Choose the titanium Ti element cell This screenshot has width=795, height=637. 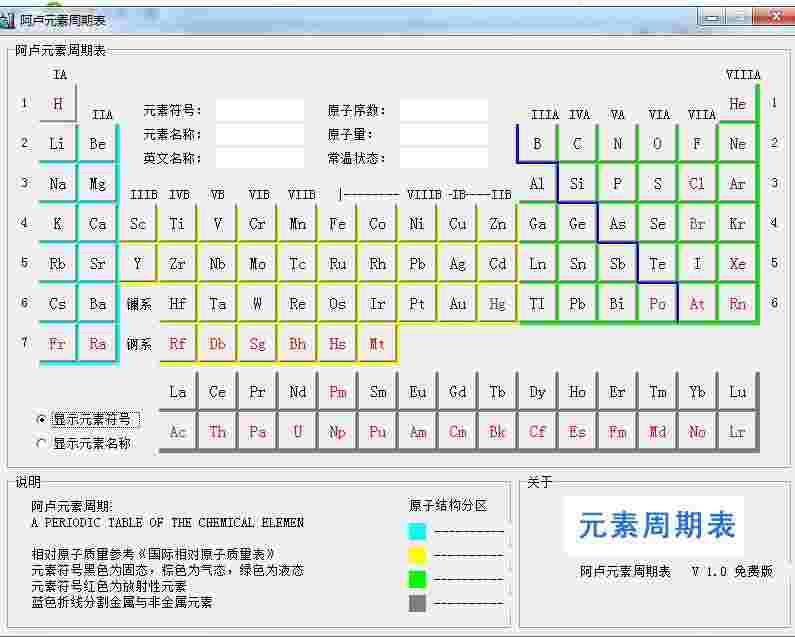pyautogui.click(x=177, y=224)
